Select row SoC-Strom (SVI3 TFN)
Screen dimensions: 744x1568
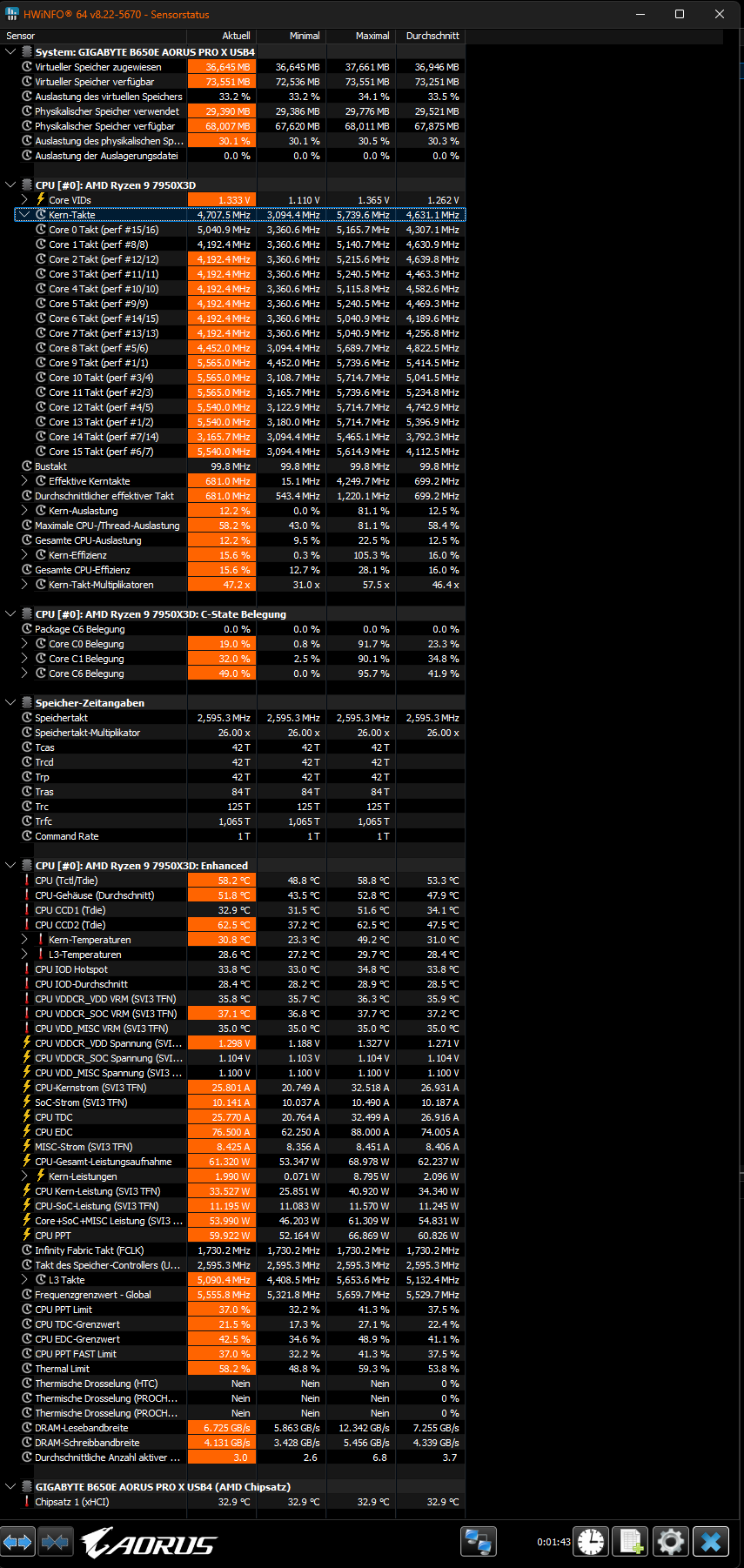pyautogui.click(x=232, y=1102)
